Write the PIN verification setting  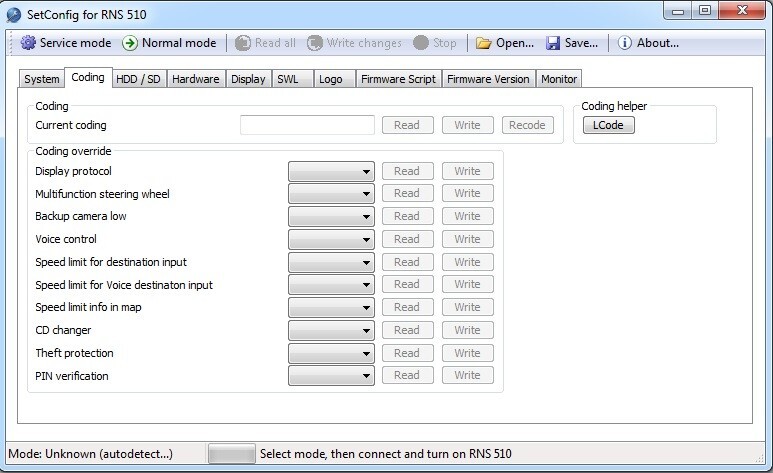(467, 375)
